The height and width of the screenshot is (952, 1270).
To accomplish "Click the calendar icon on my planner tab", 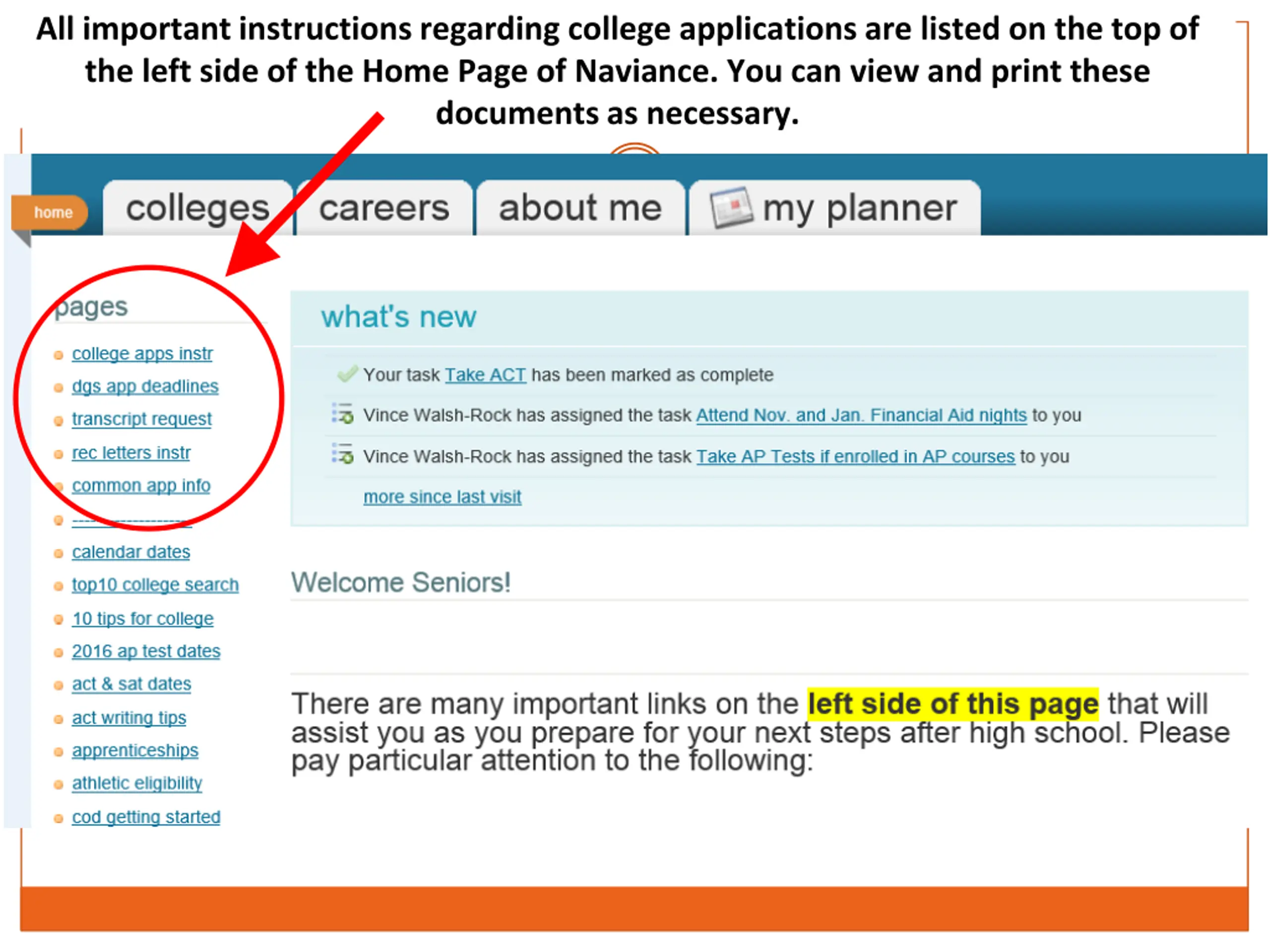I will click(731, 207).
